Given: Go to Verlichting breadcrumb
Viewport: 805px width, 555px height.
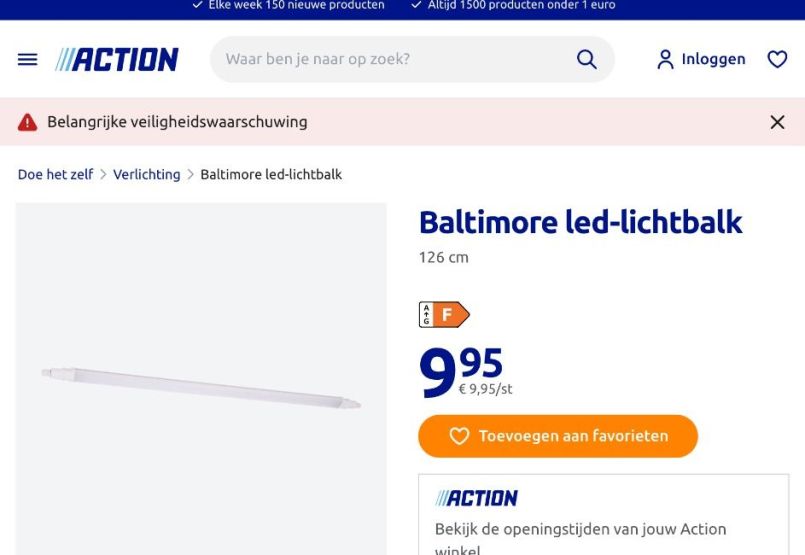Looking at the screenshot, I should 146,175.
